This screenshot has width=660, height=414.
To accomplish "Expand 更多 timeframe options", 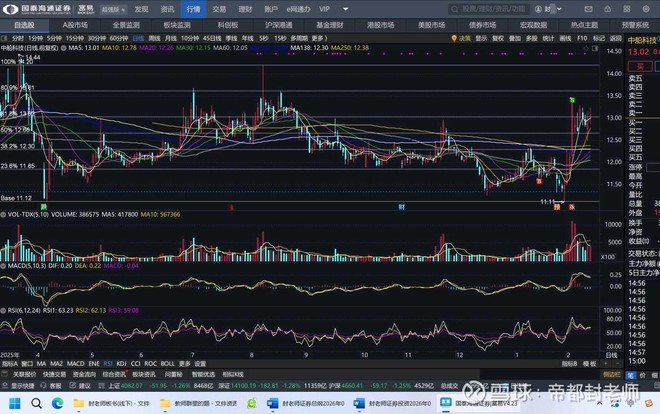I will pos(319,38).
